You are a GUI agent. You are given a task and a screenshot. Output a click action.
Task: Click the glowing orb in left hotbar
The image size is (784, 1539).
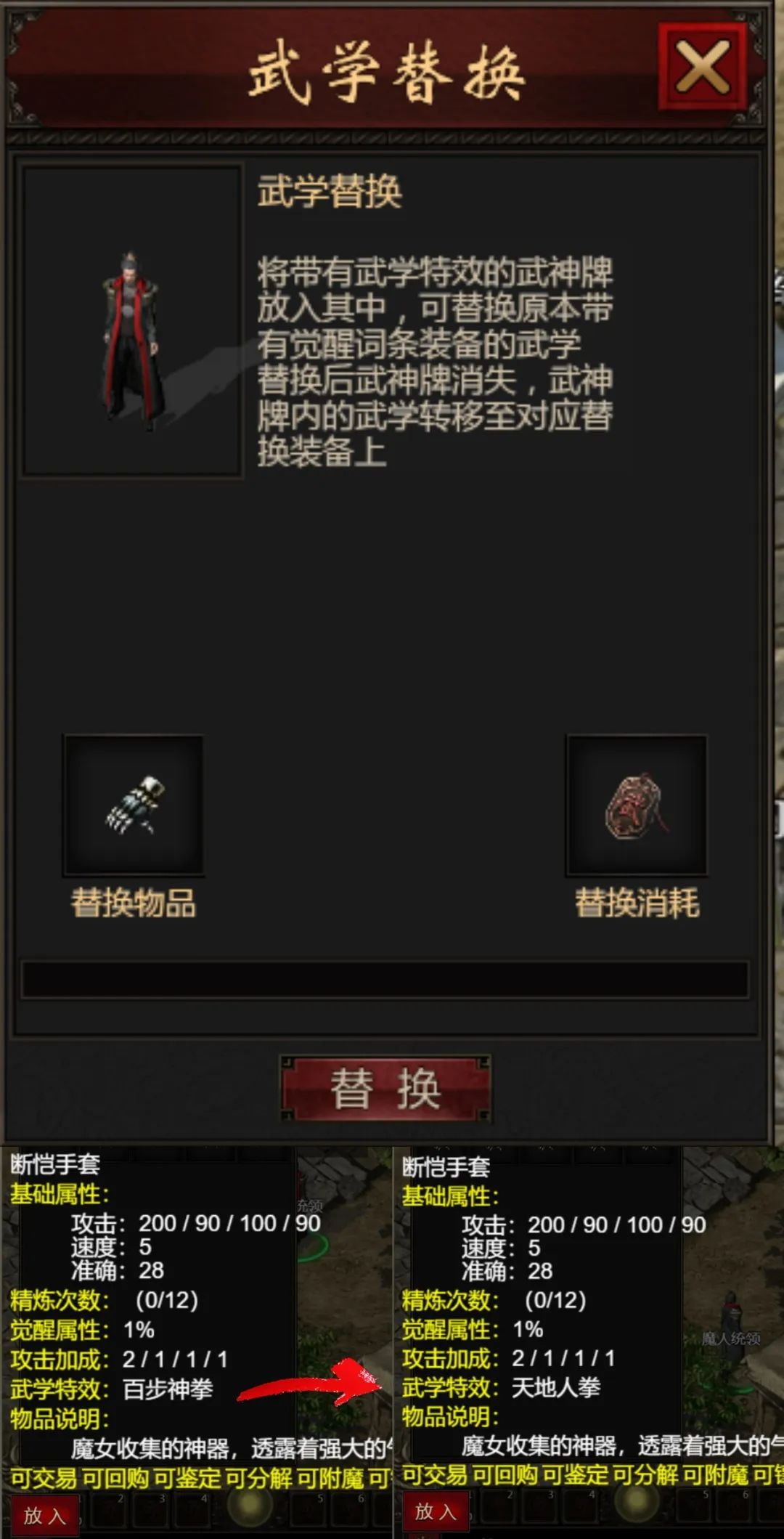click(250, 1508)
